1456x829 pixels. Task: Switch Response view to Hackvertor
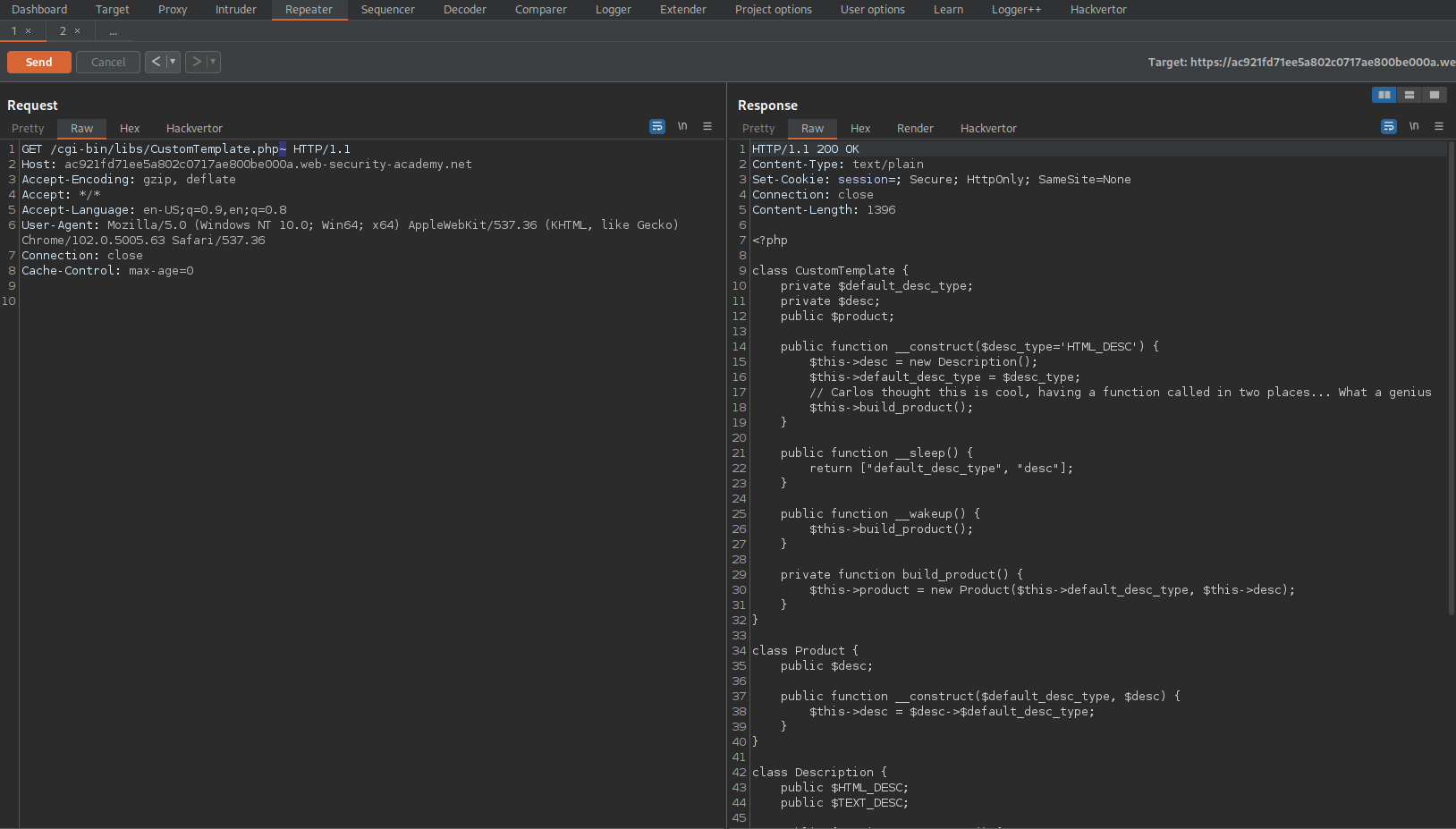(989, 129)
